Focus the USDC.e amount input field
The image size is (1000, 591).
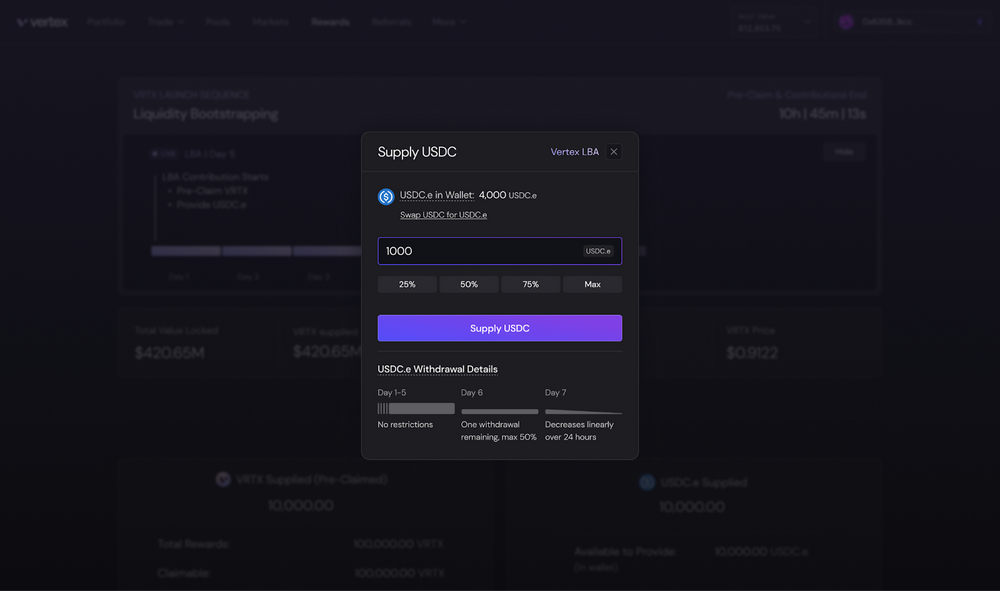pos(480,251)
